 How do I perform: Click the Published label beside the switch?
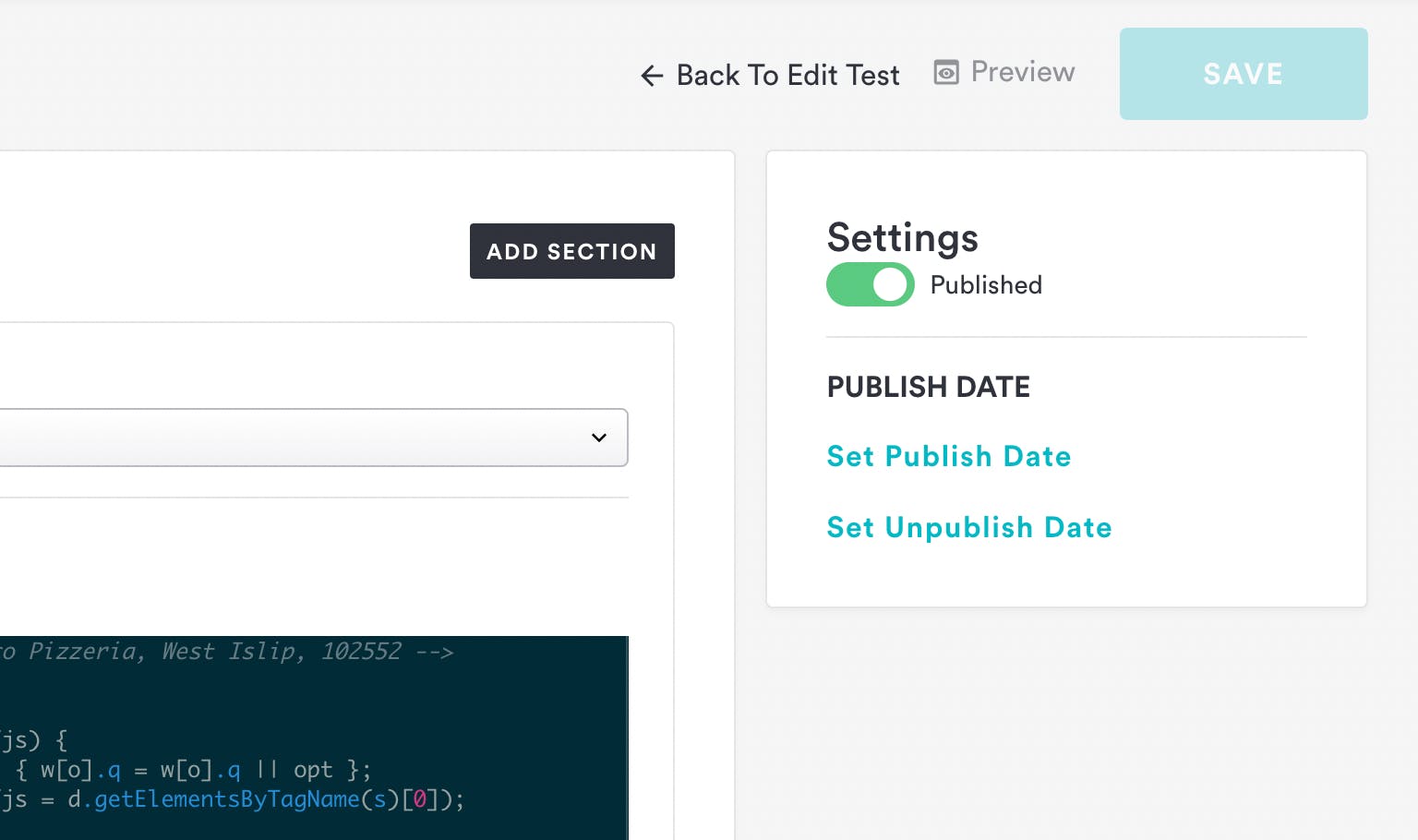(985, 285)
